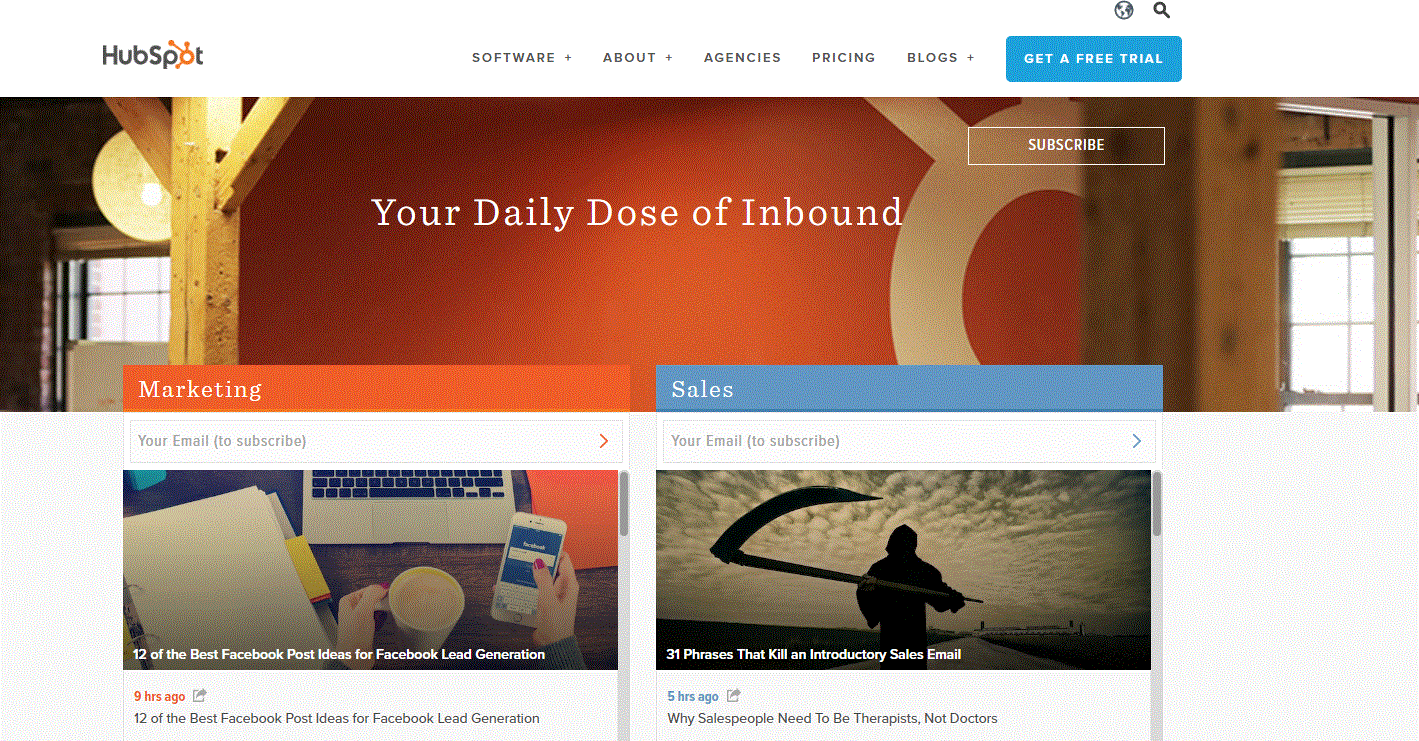Submit Sales email with blue arrow

(x=1137, y=441)
